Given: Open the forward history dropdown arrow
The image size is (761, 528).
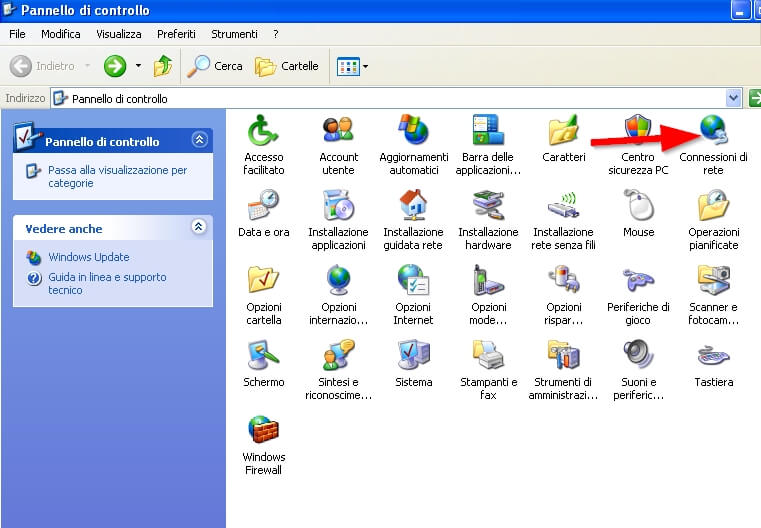Looking at the screenshot, I should [x=138, y=66].
